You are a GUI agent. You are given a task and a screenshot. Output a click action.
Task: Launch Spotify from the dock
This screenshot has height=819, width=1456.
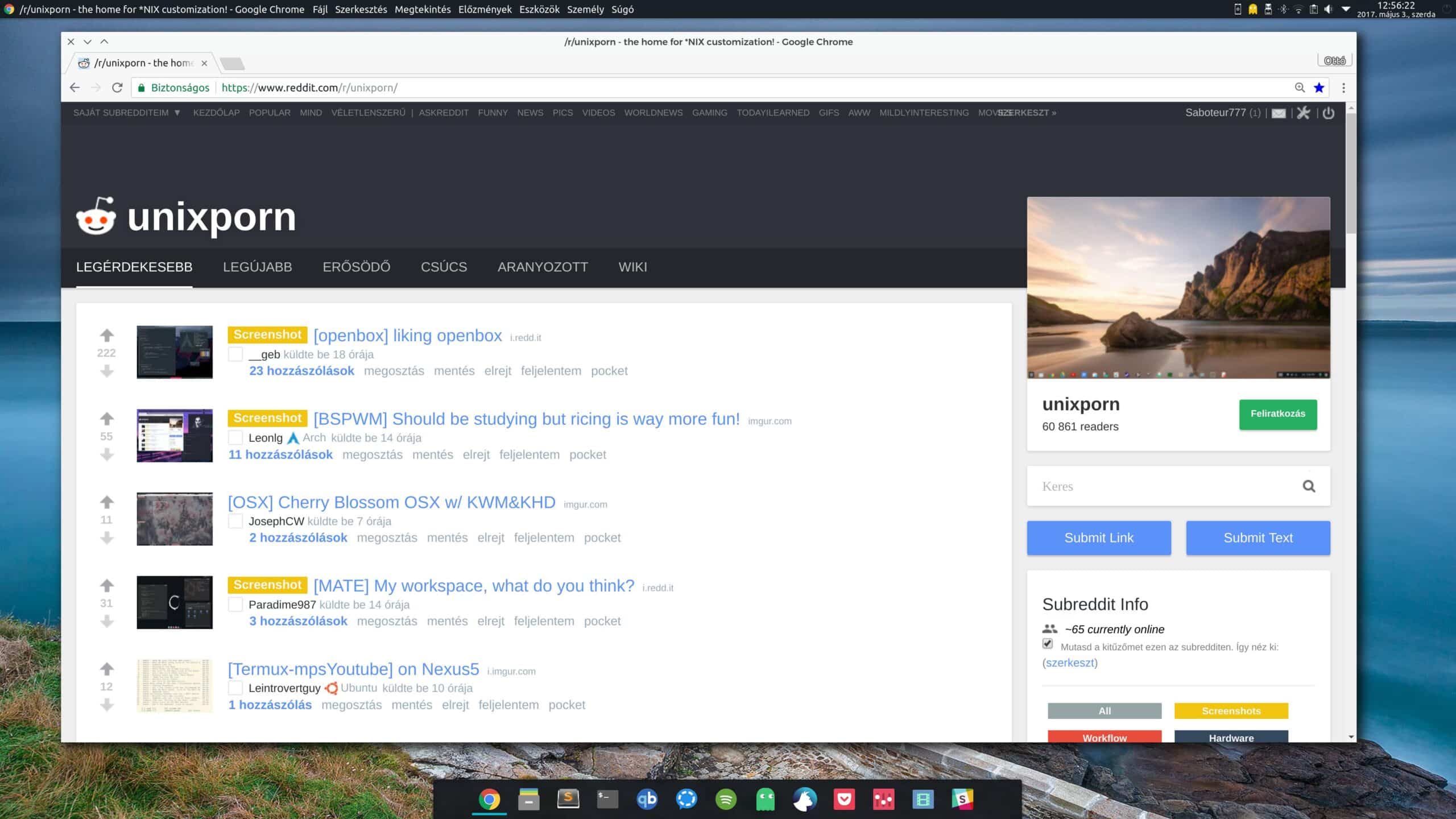click(x=726, y=799)
